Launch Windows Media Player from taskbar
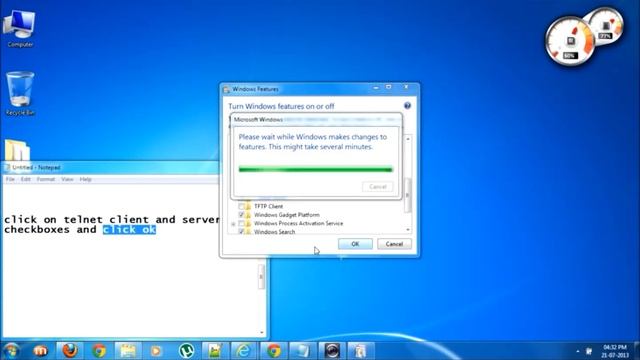The image size is (640, 360). (x=156, y=351)
